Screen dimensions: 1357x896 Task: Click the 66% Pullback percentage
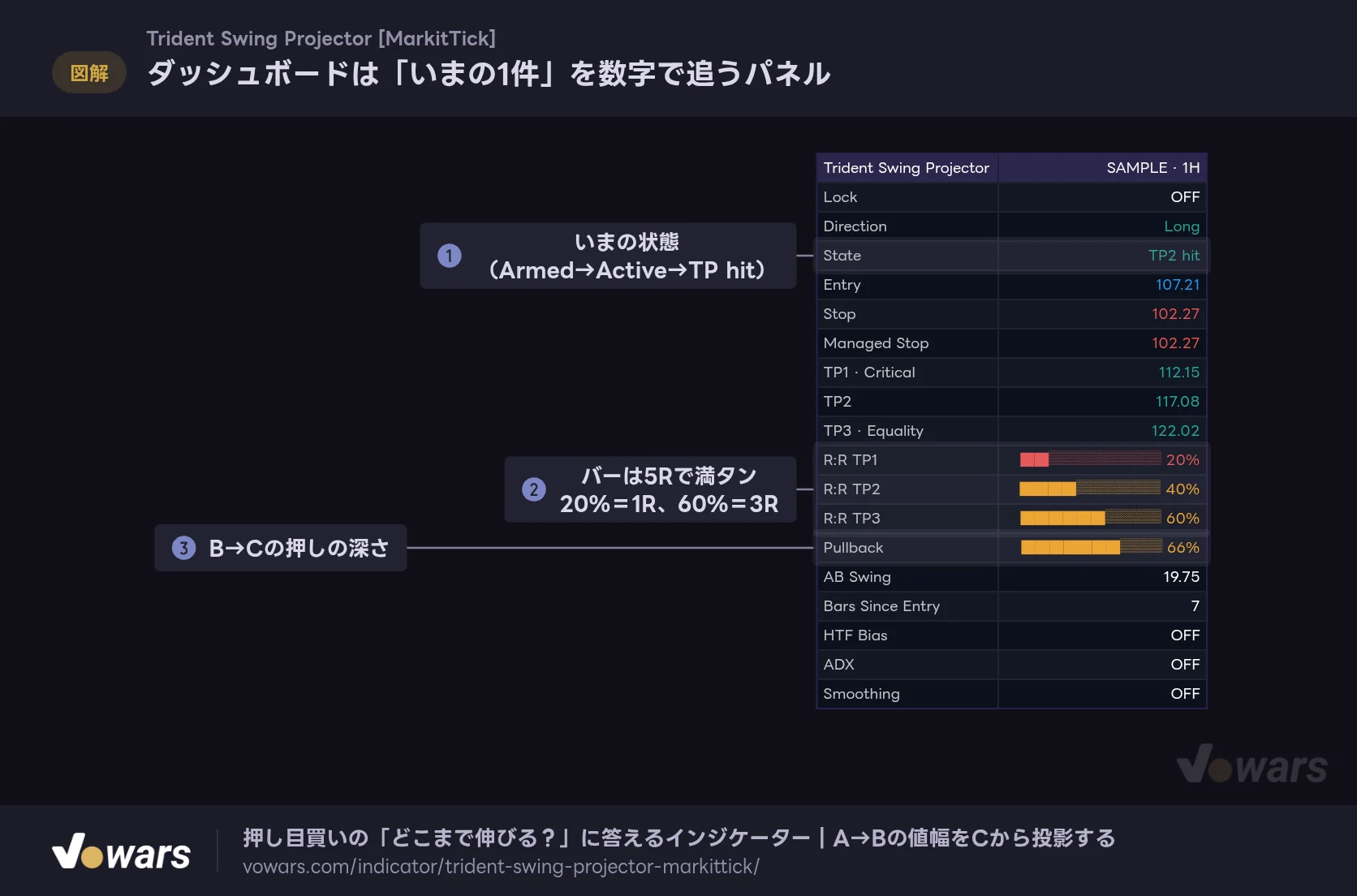(1183, 548)
